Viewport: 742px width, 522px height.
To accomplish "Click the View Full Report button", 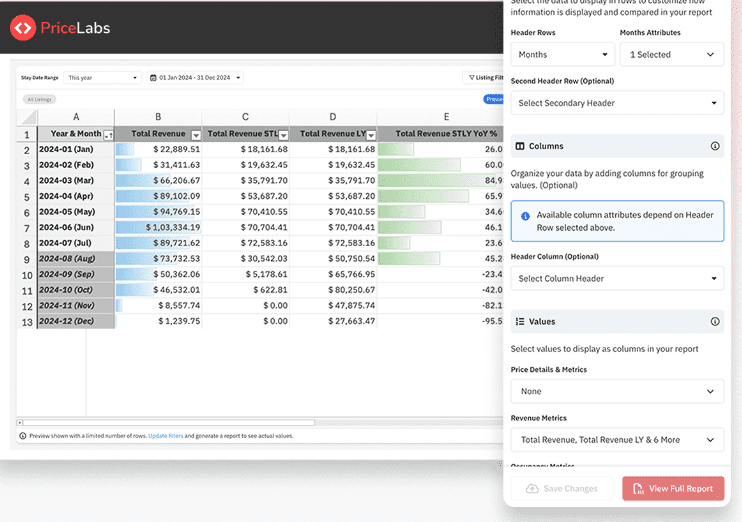I will pos(673,488).
